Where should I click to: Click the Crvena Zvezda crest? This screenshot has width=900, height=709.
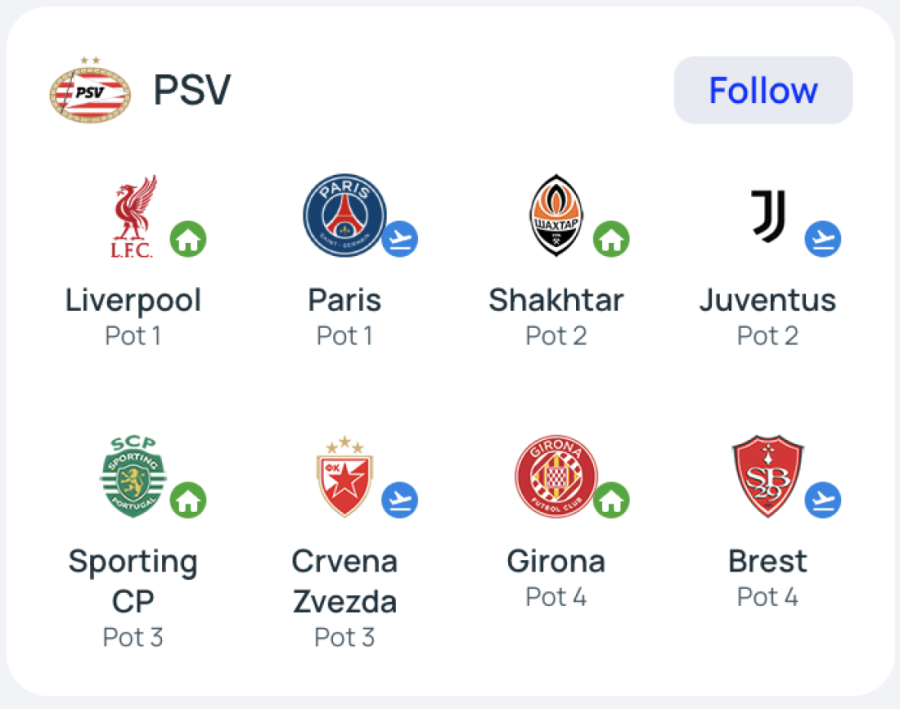click(x=344, y=477)
